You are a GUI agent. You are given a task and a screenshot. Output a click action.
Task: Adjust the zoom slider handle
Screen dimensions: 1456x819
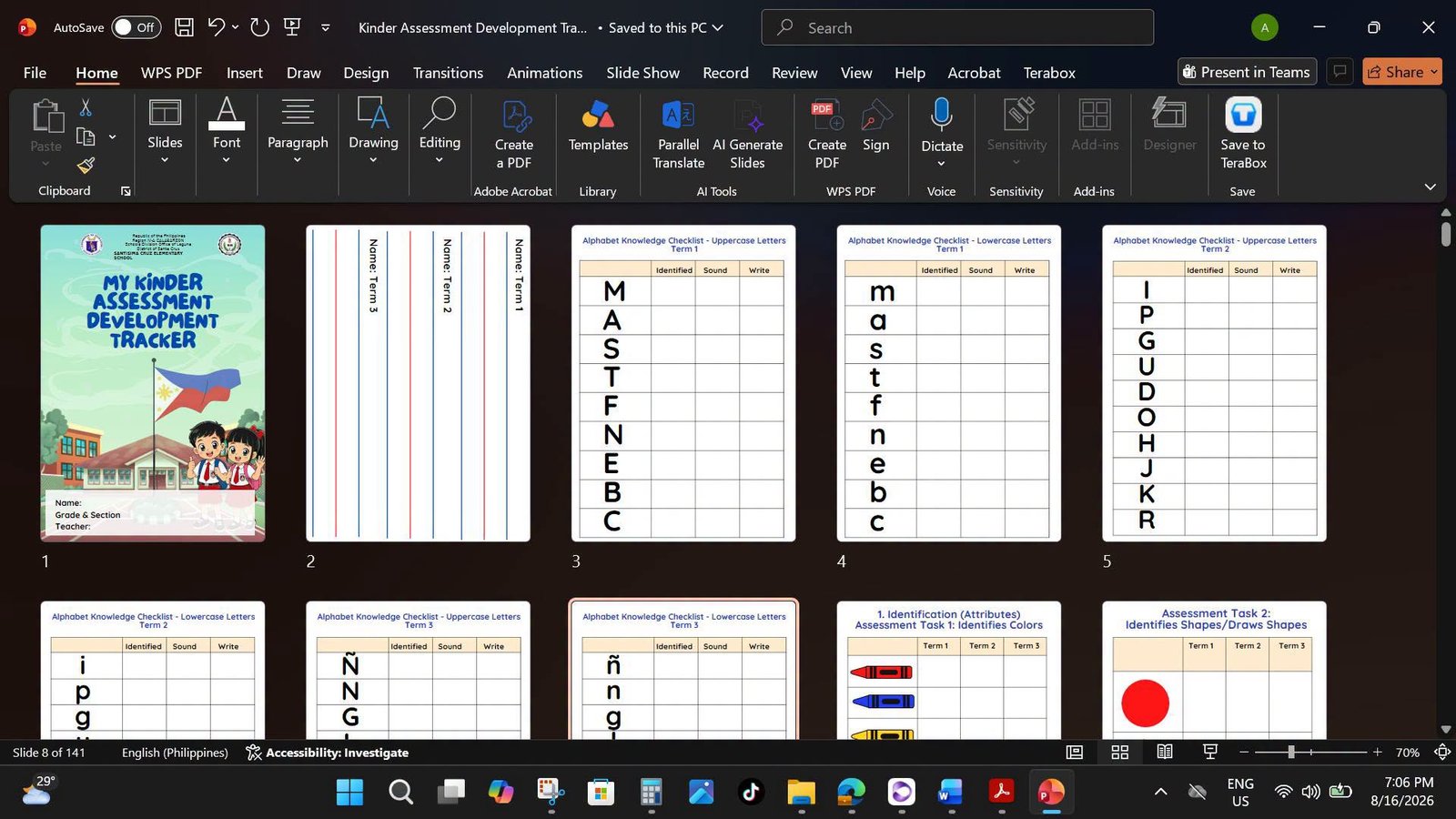[1290, 753]
